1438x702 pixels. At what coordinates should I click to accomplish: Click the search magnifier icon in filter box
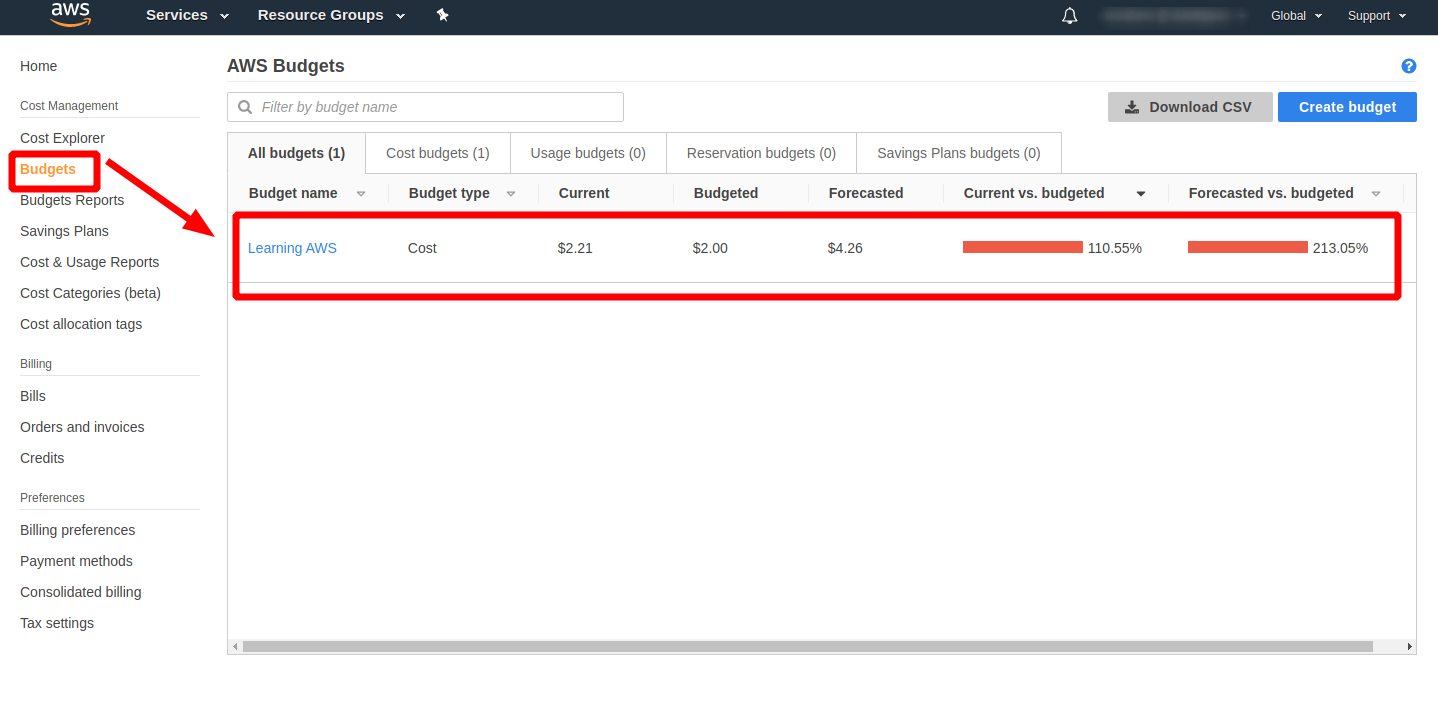coord(245,107)
